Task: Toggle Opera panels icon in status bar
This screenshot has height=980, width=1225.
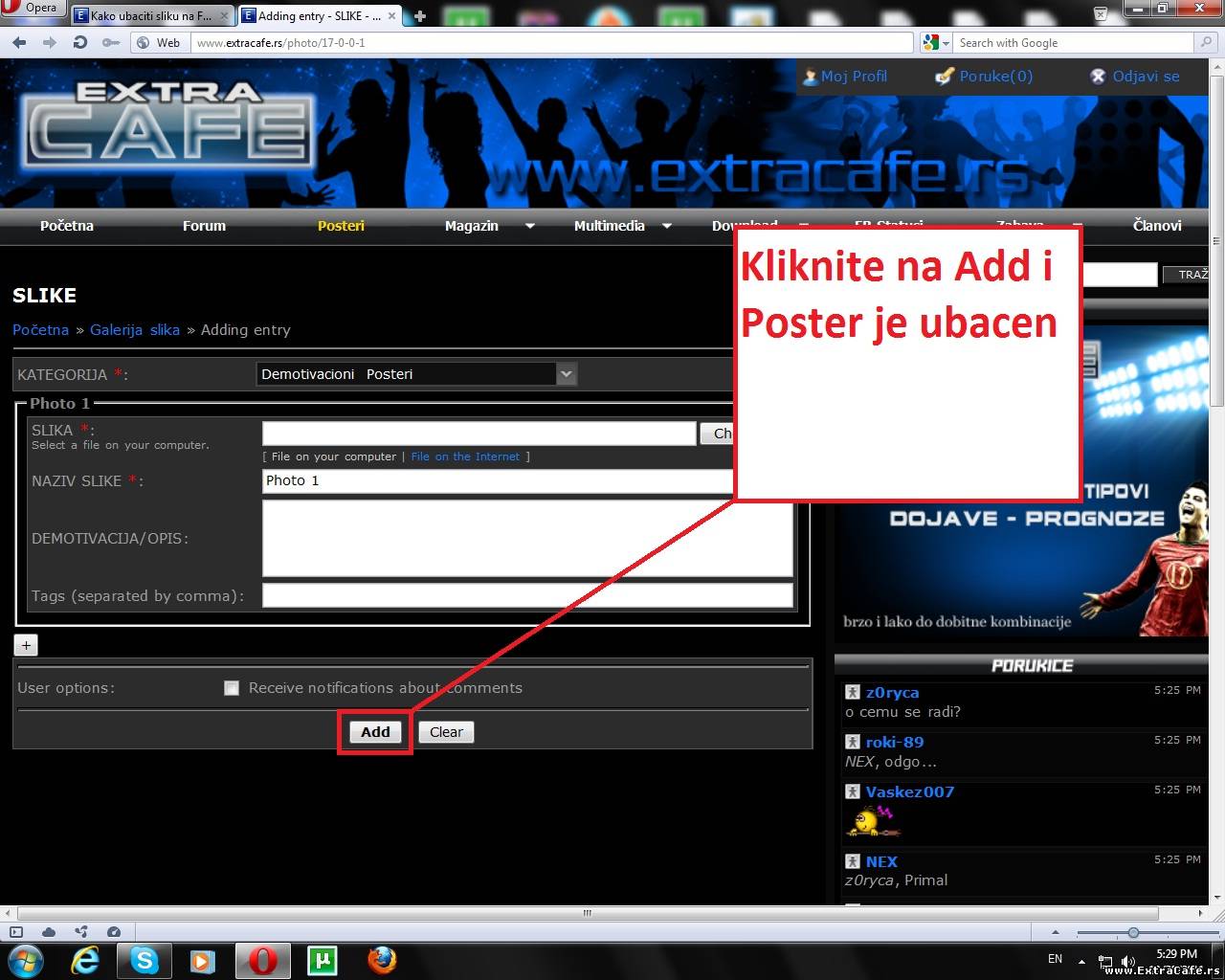Action: [x=16, y=932]
